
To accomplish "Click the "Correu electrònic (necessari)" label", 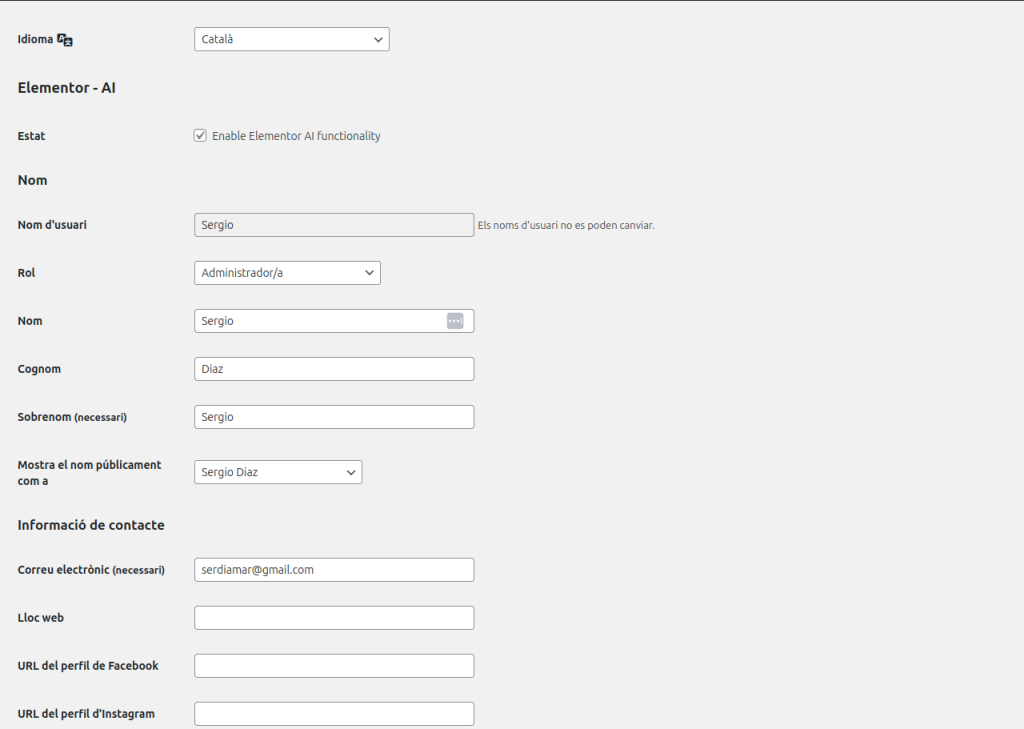I will pos(91,570).
